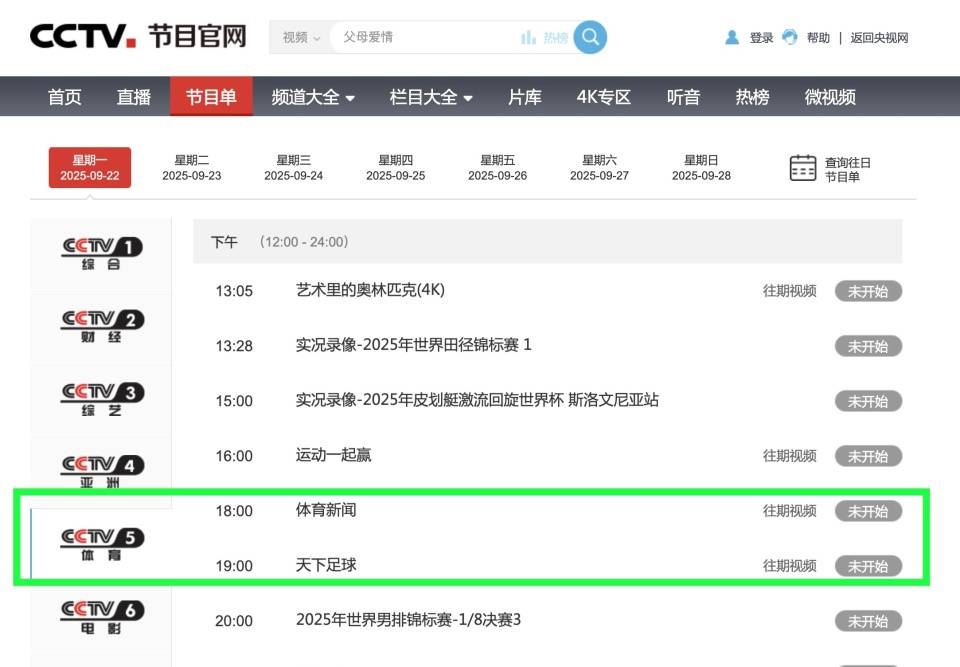Select the CCTV-2 财经 channel logo

[x=102, y=326]
